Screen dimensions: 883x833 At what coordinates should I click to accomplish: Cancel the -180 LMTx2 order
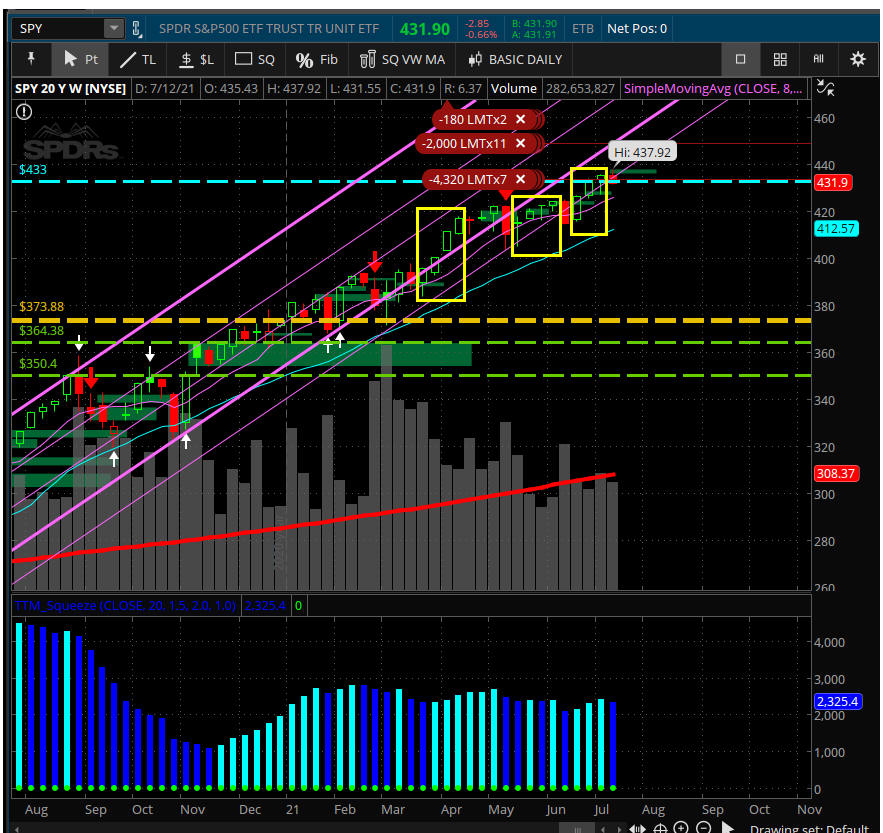pyautogui.click(x=520, y=119)
